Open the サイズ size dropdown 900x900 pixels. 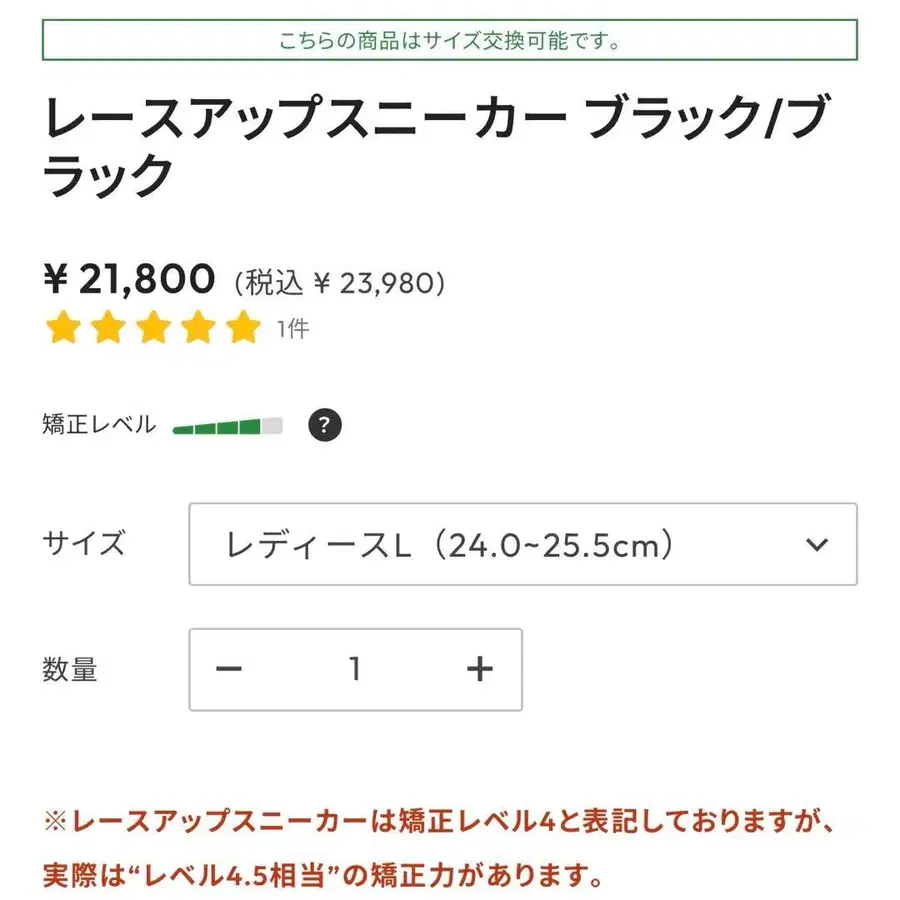[x=525, y=545]
